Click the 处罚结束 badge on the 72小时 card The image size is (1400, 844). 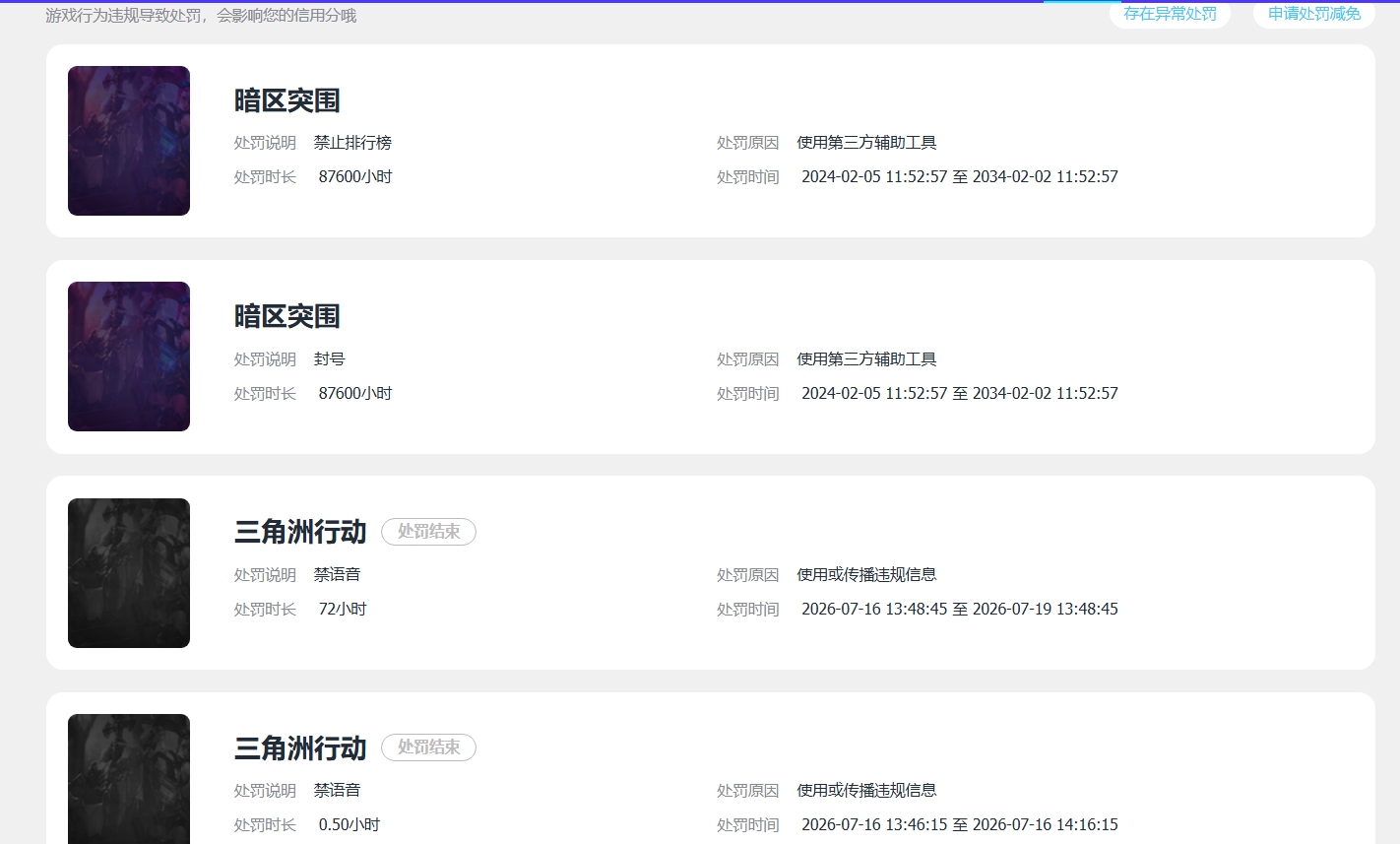[x=428, y=532]
